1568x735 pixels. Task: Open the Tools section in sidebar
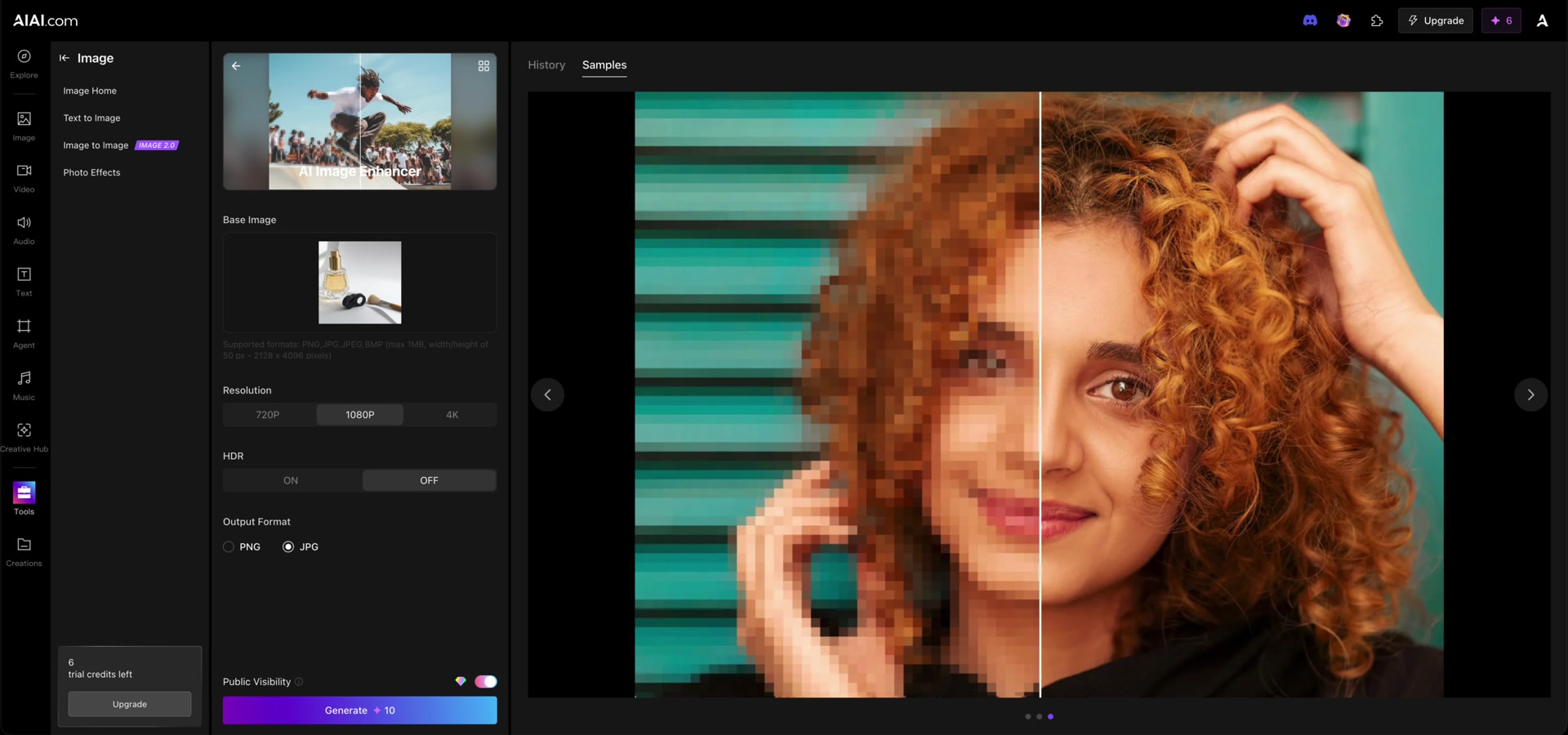click(x=24, y=499)
